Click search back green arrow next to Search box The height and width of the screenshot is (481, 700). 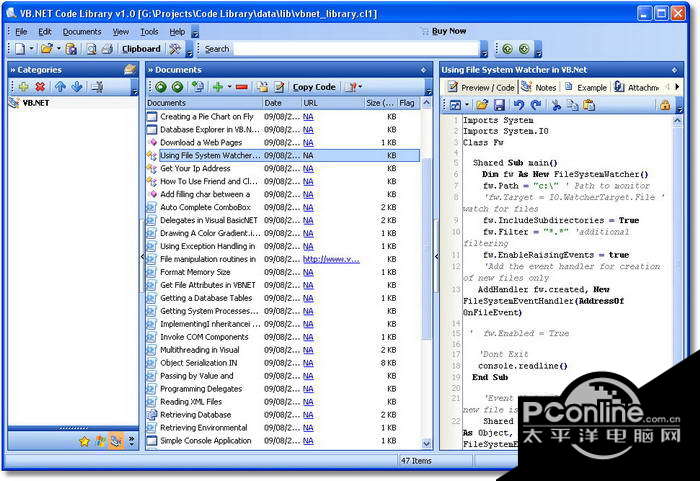click(507, 49)
